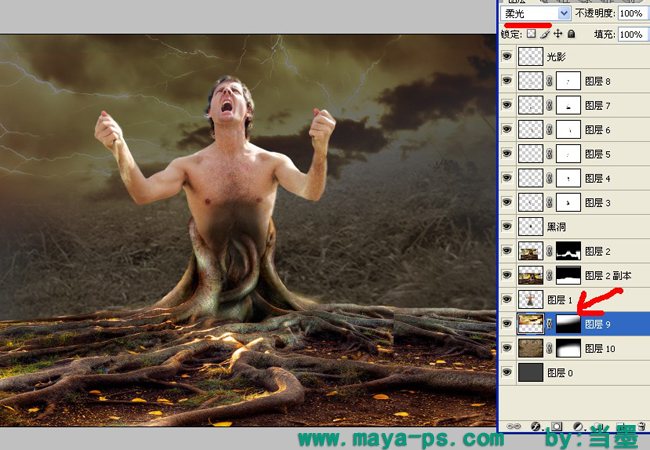Select layer name 黑洞

coord(556,227)
